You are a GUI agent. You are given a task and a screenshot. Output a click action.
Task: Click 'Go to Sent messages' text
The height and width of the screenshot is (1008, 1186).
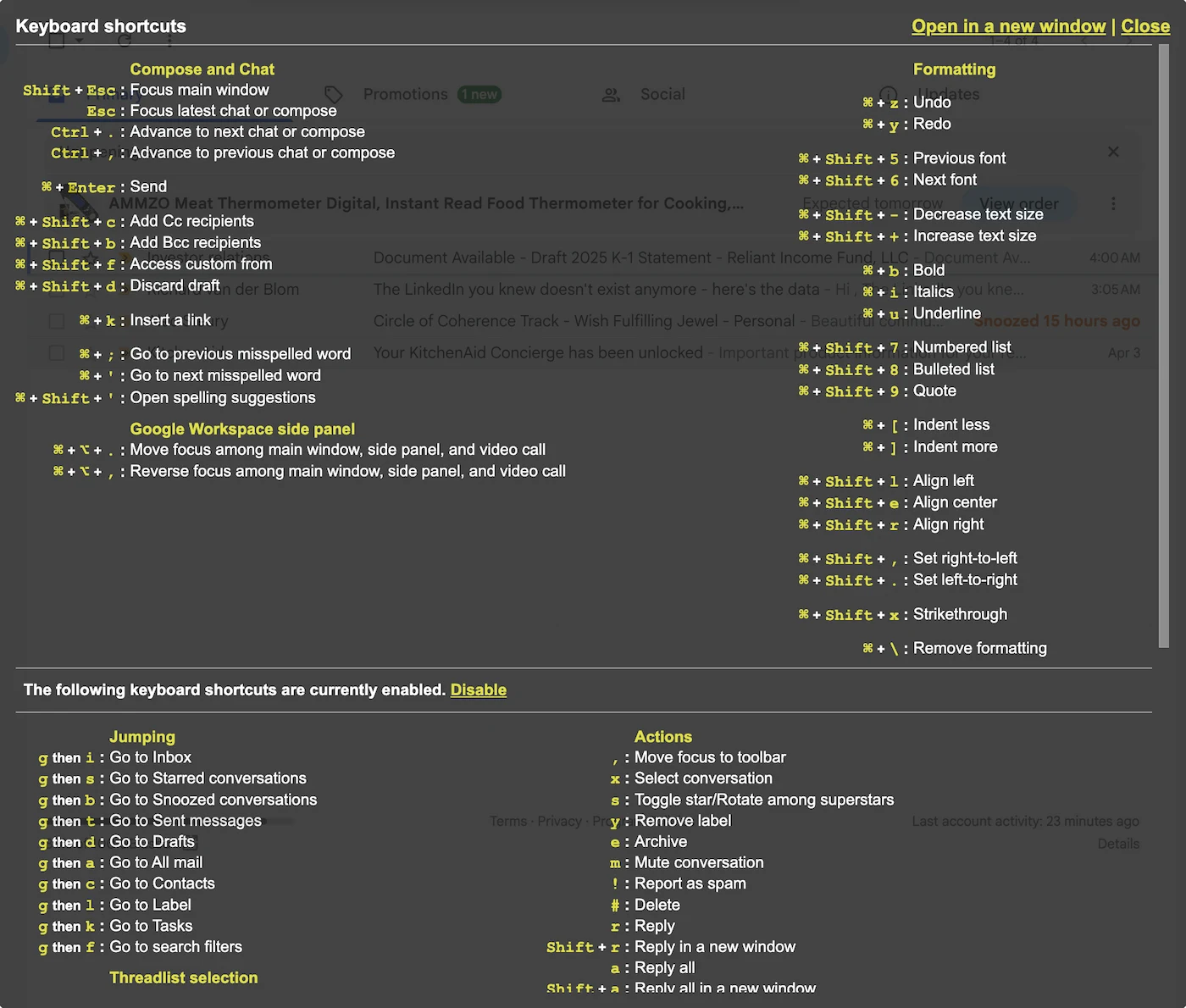coord(185,821)
